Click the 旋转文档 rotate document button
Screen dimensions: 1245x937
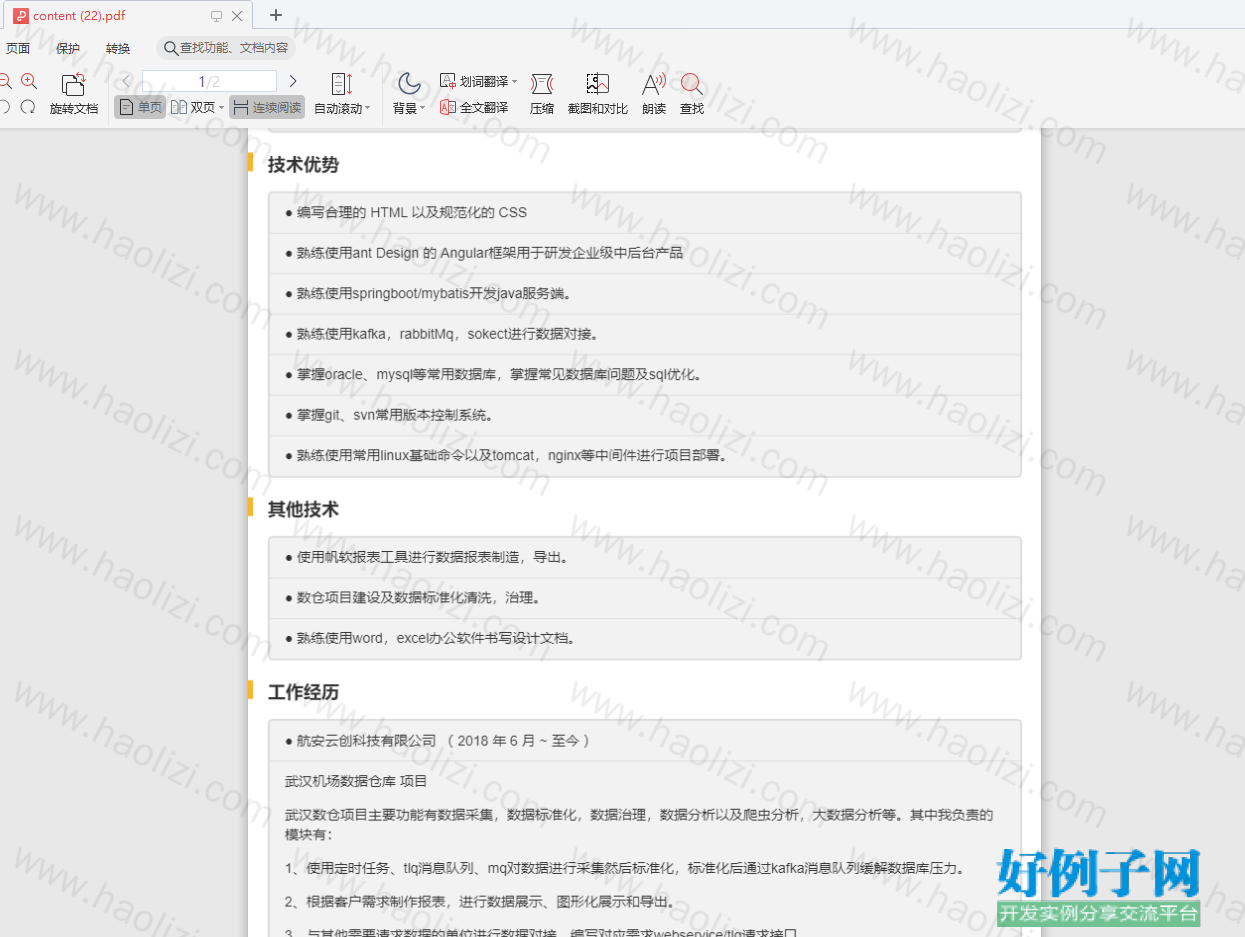click(74, 94)
